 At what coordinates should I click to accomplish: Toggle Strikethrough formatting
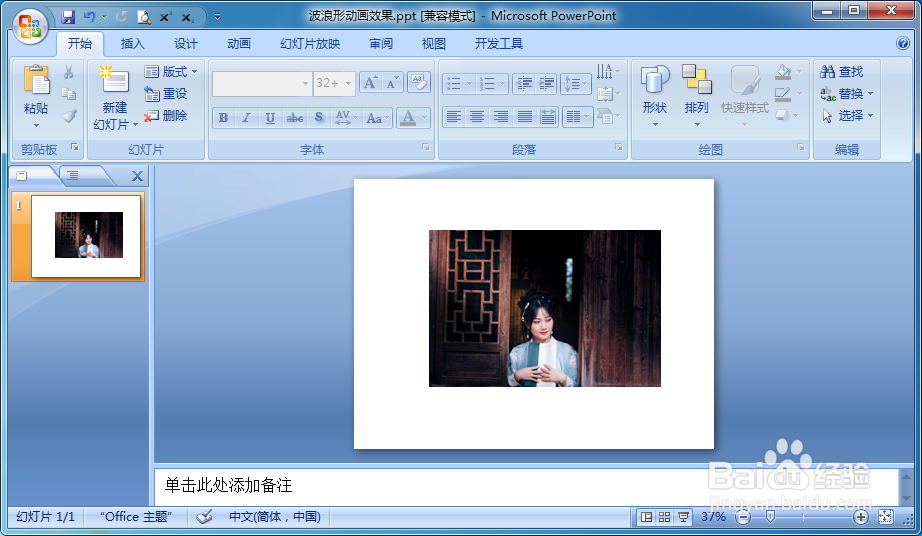[x=295, y=118]
